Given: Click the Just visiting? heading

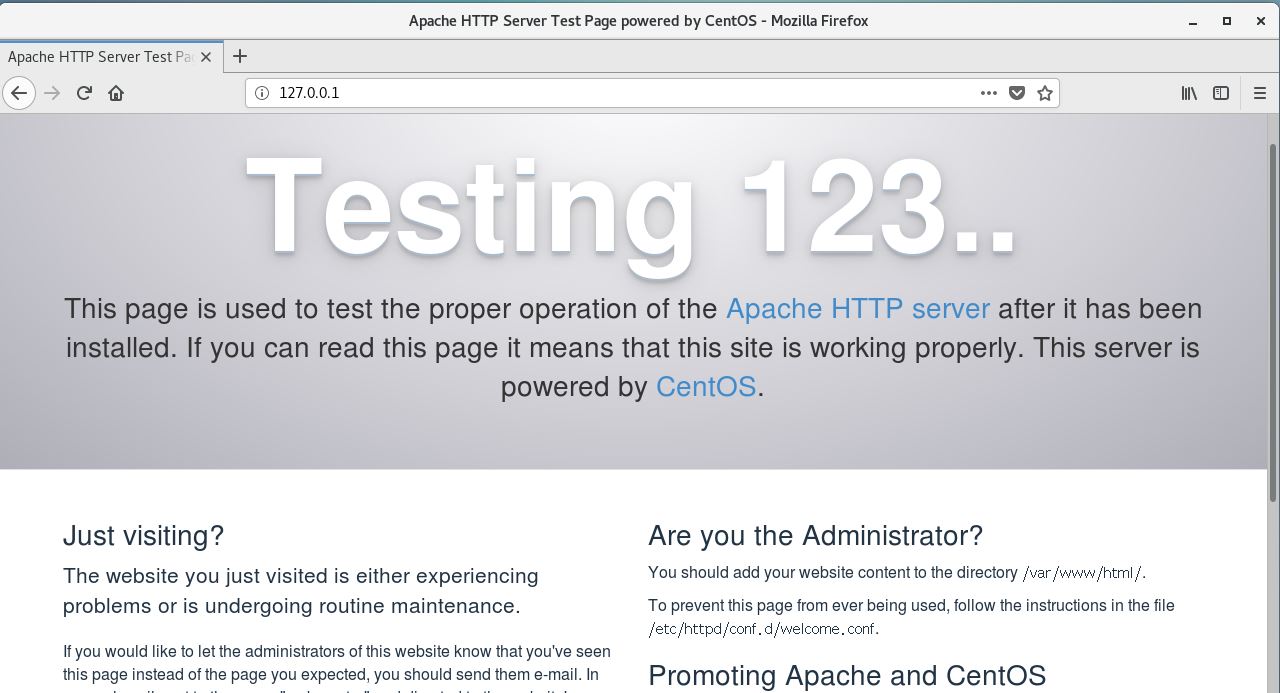Looking at the screenshot, I should [143, 536].
